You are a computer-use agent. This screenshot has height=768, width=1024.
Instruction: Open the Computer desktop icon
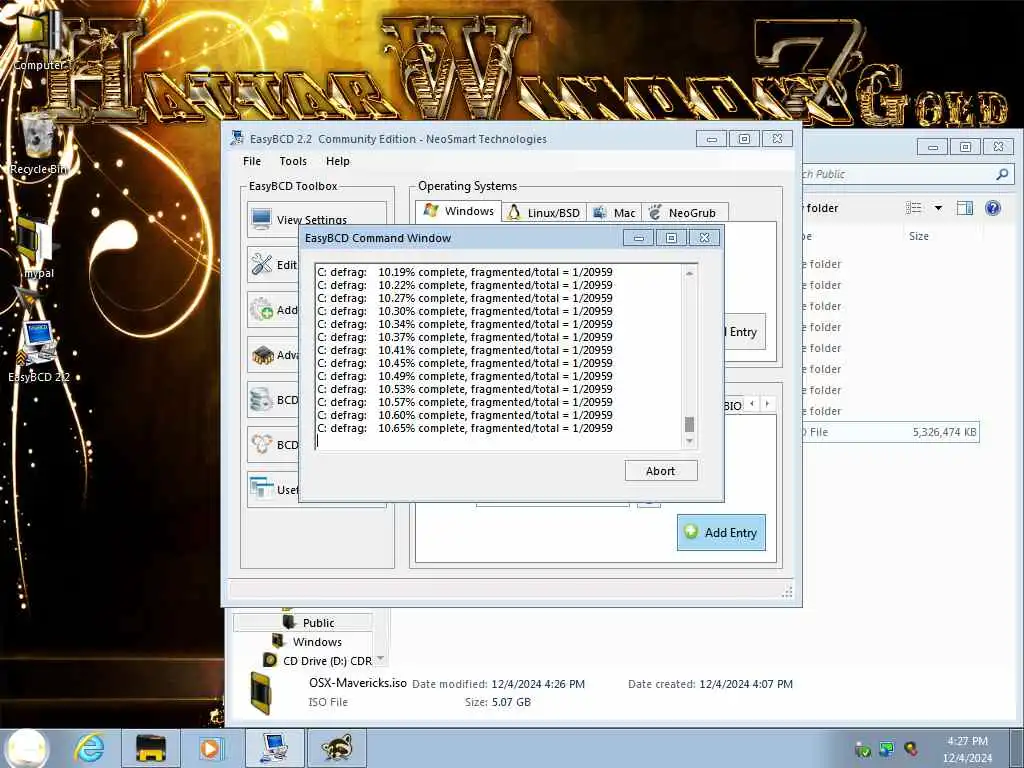[x=37, y=40]
